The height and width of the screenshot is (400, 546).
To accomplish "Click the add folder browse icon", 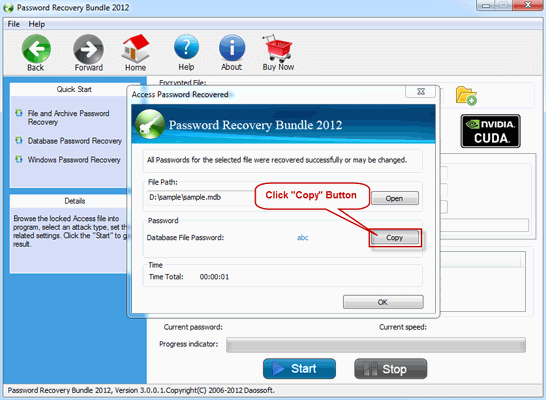I will (x=466, y=95).
